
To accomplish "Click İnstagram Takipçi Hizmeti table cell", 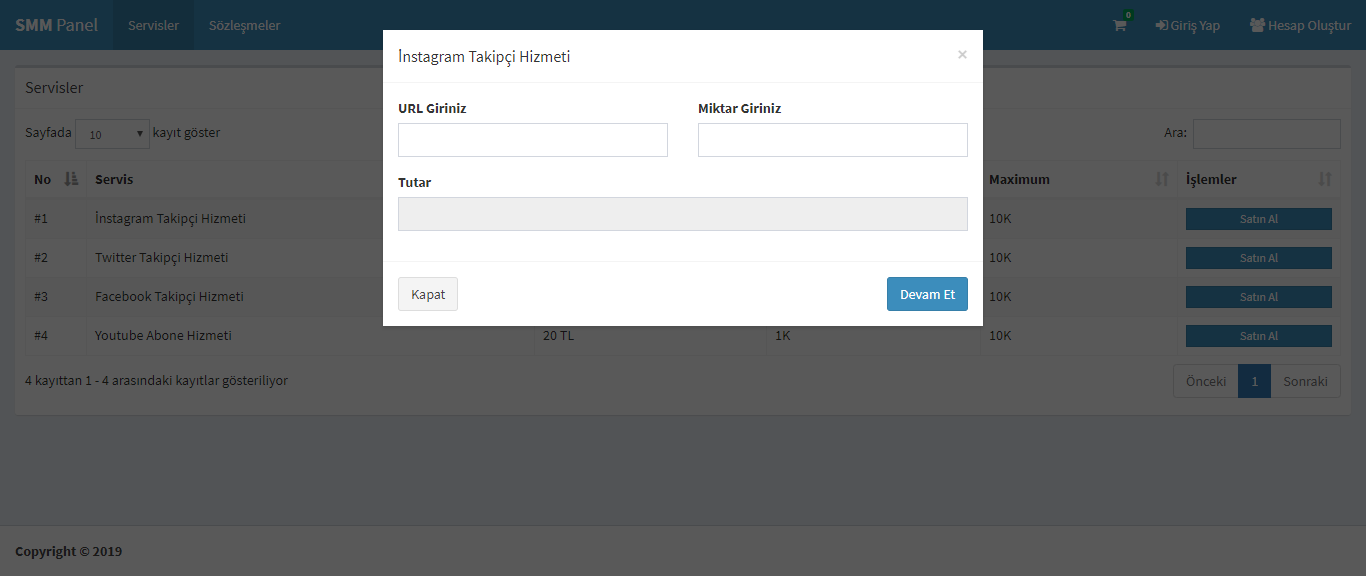I will click(170, 218).
